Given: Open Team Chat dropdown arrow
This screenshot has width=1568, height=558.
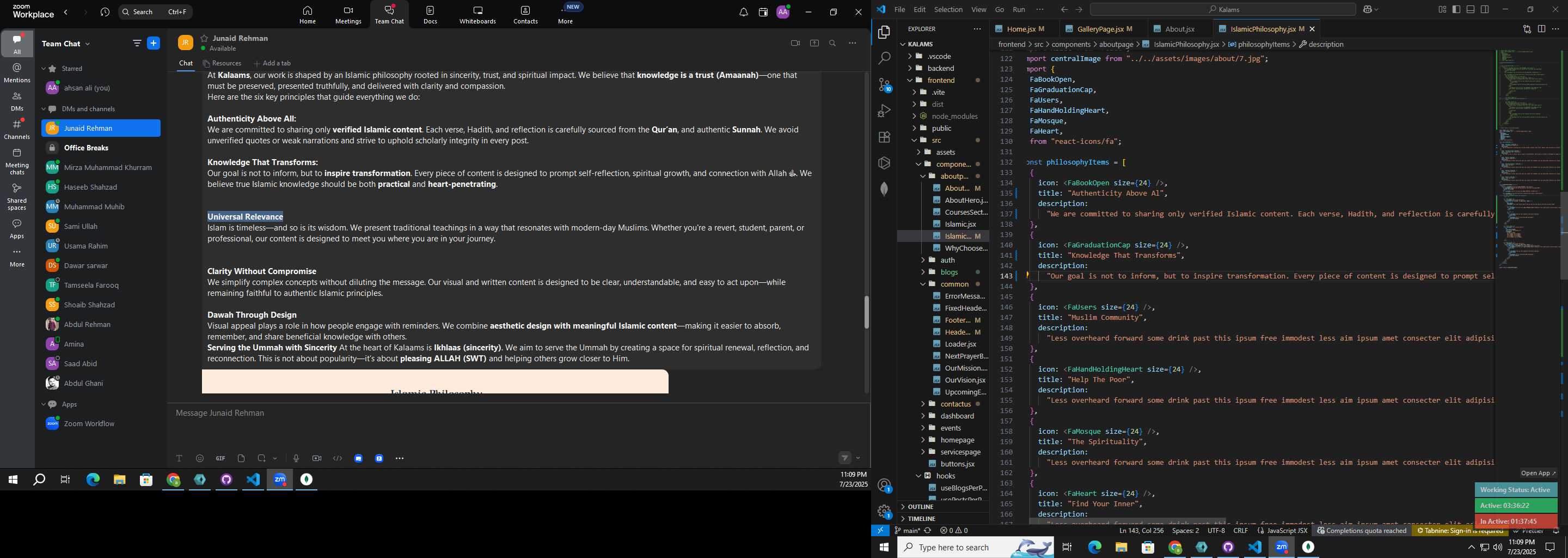Looking at the screenshot, I should pyautogui.click(x=88, y=44).
